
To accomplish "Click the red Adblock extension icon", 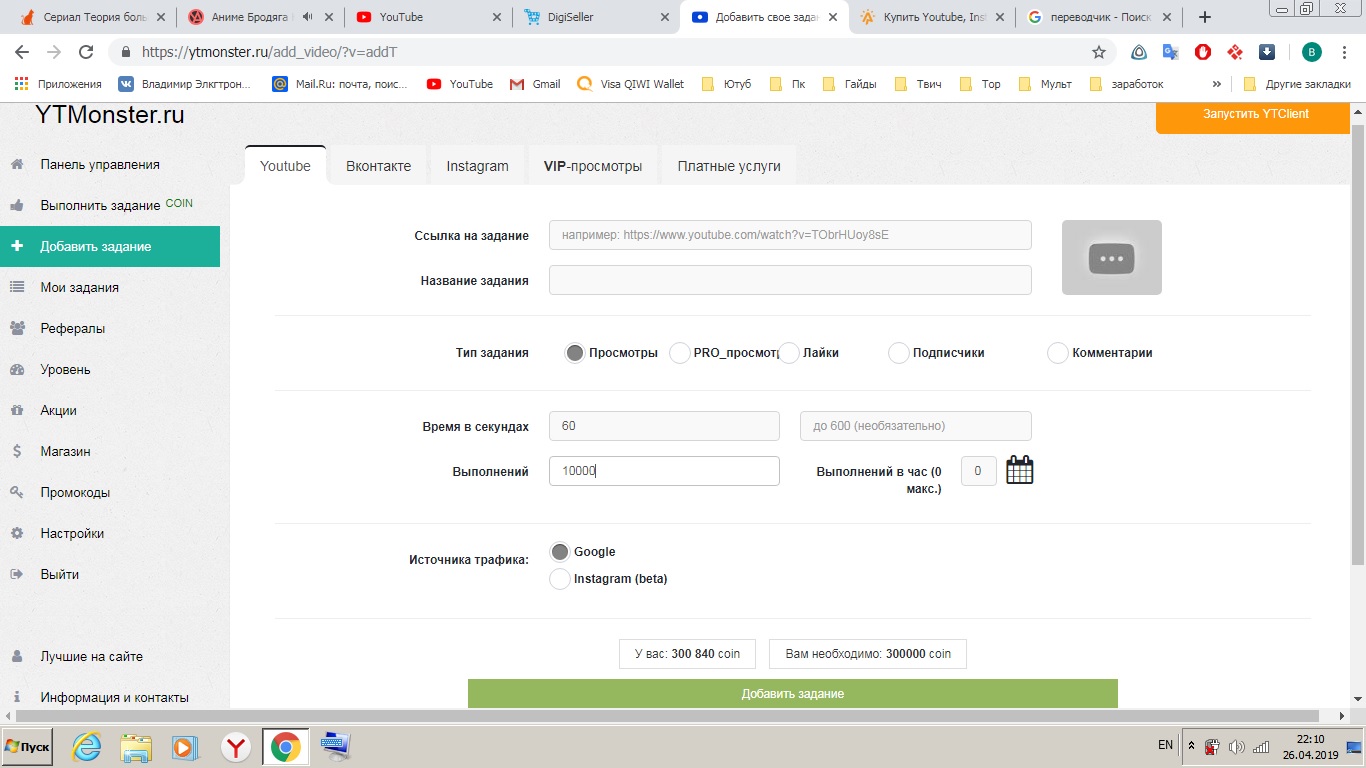I will pos(1203,52).
